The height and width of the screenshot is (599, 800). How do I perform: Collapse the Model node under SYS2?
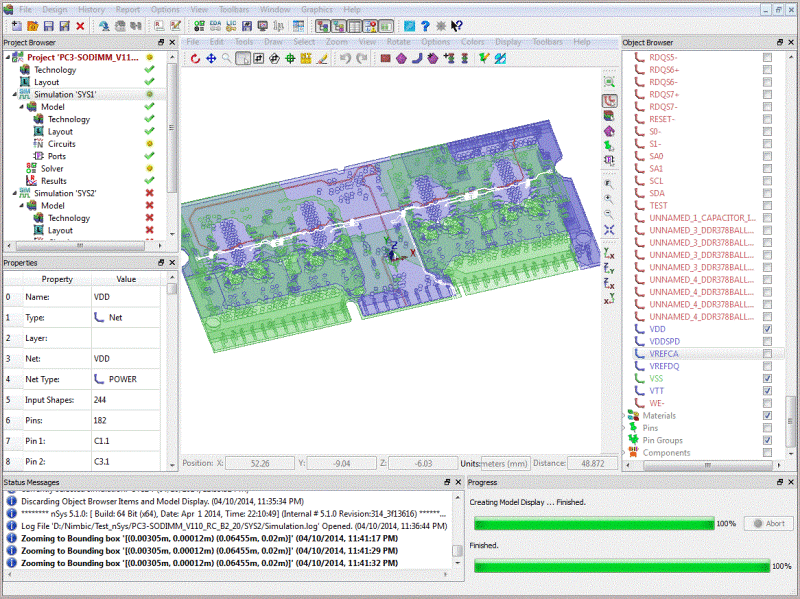click(22, 206)
